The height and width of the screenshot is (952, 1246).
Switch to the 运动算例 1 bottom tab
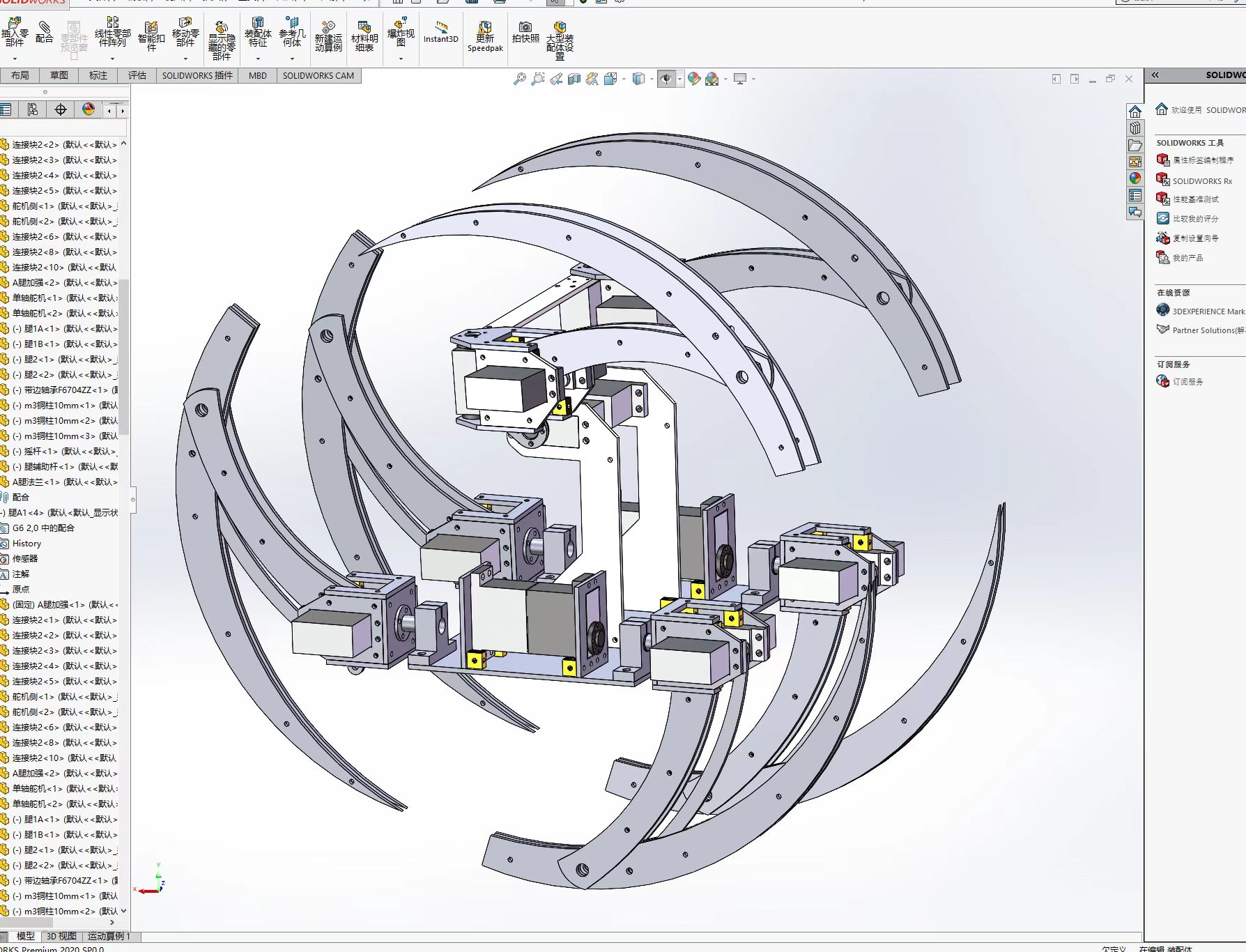tap(109, 936)
